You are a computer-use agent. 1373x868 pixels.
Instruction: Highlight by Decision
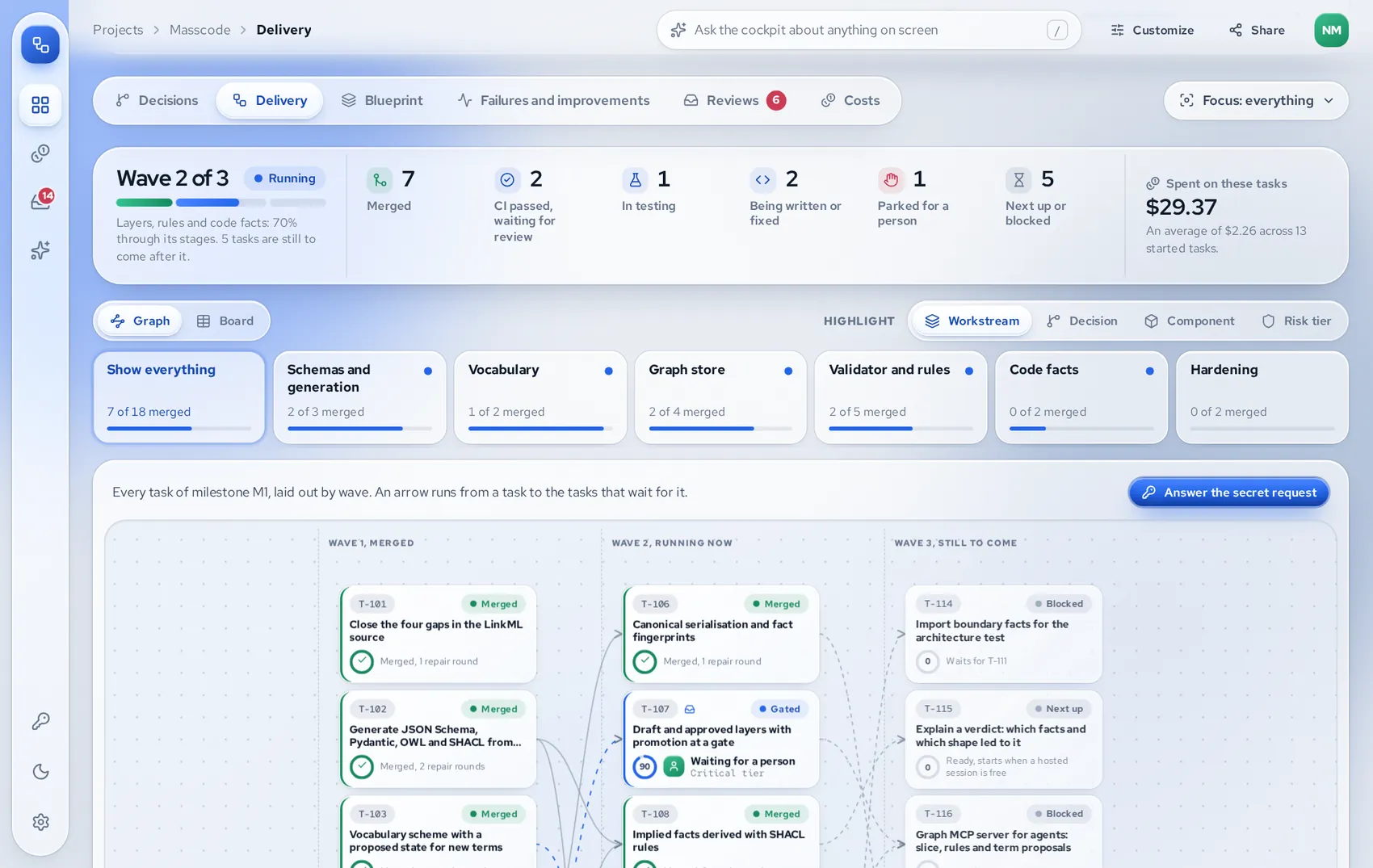[1082, 321]
